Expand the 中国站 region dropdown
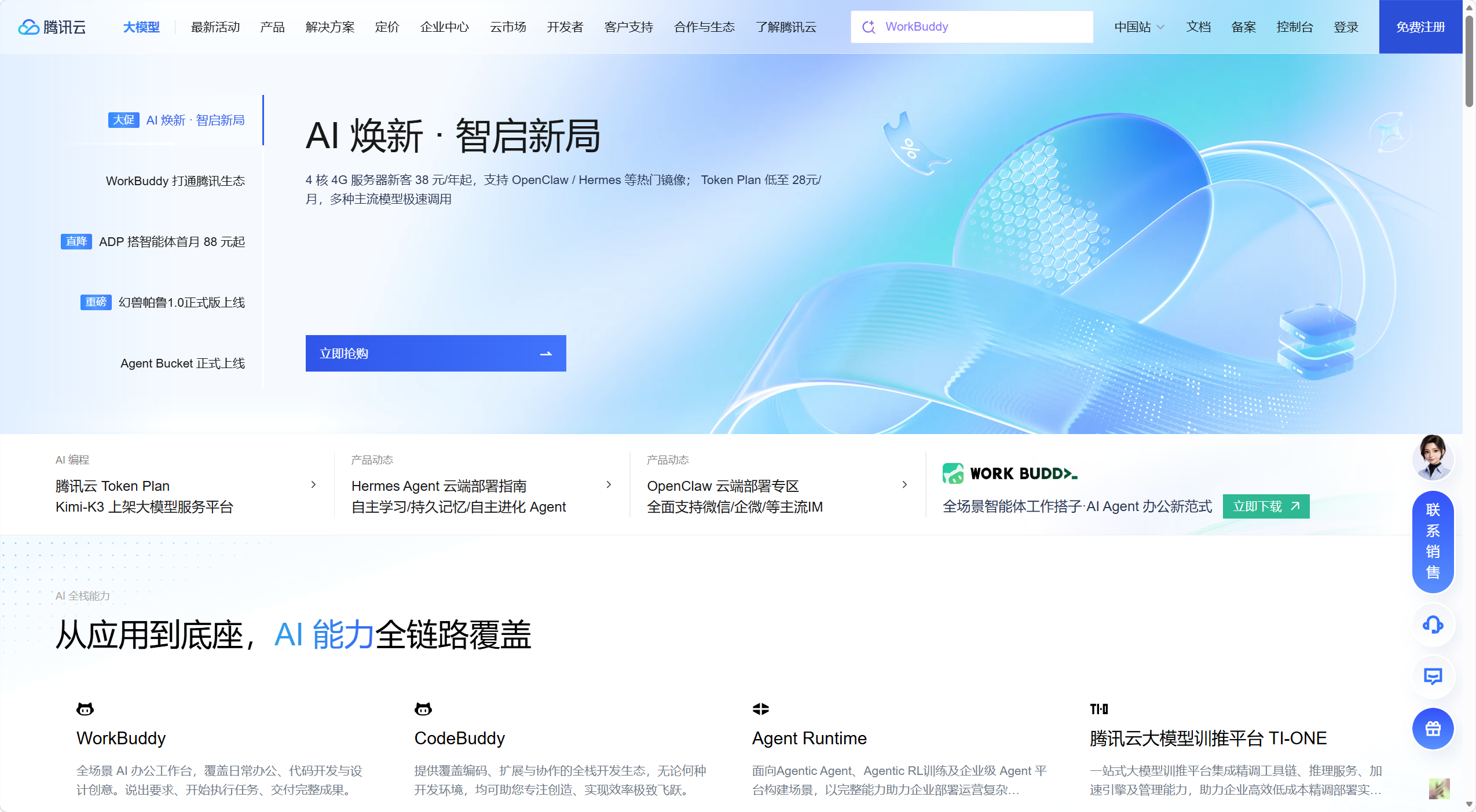Screen dimensions: 1476x812 [x=1139, y=27]
